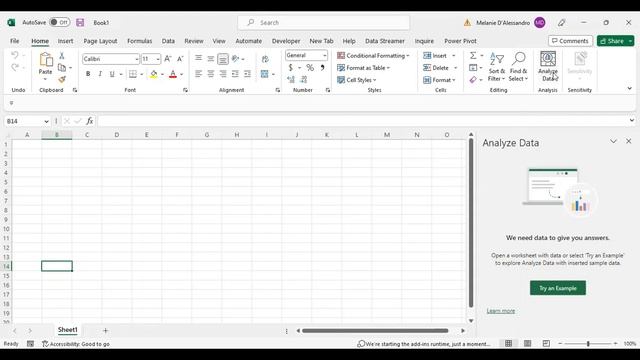Click the zoom slider handle
The height and width of the screenshot is (360, 640).
[588, 344]
